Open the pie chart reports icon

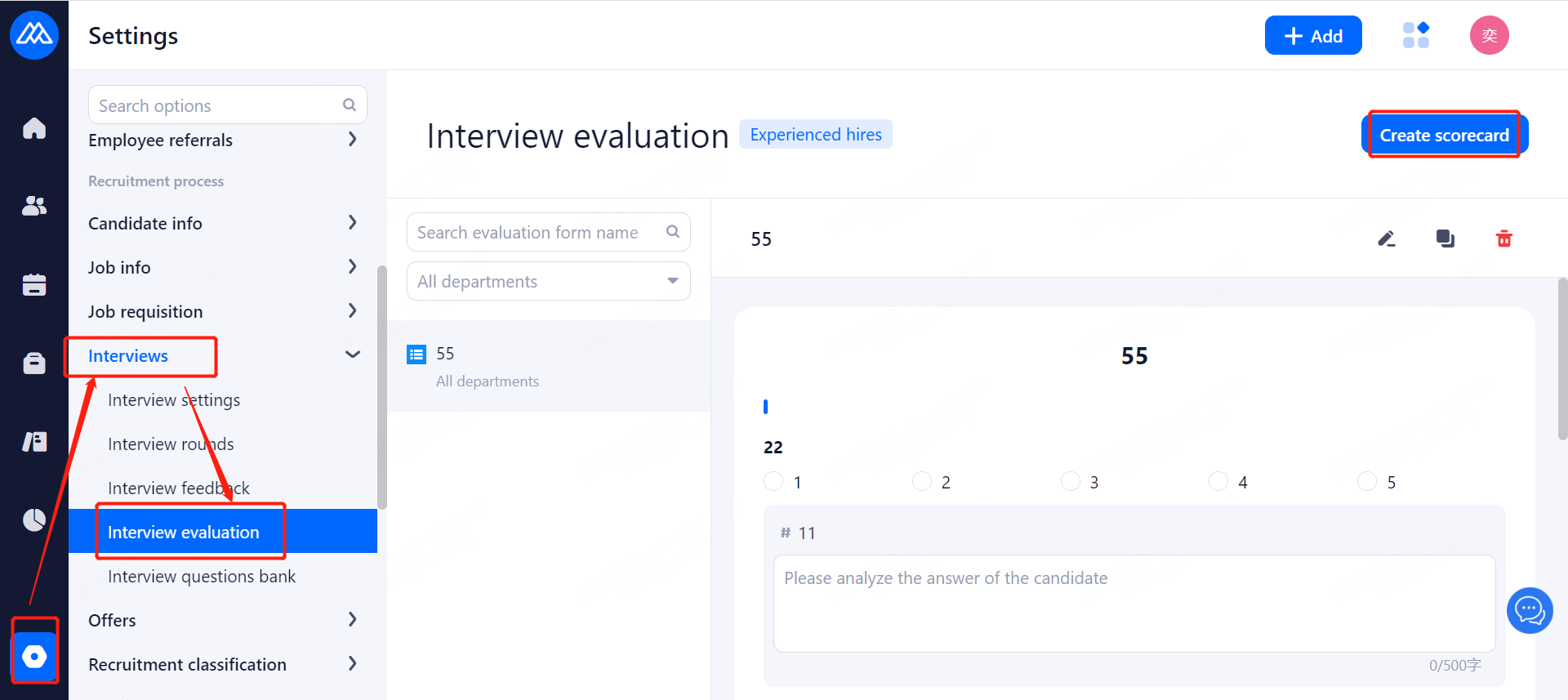coord(34,519)
